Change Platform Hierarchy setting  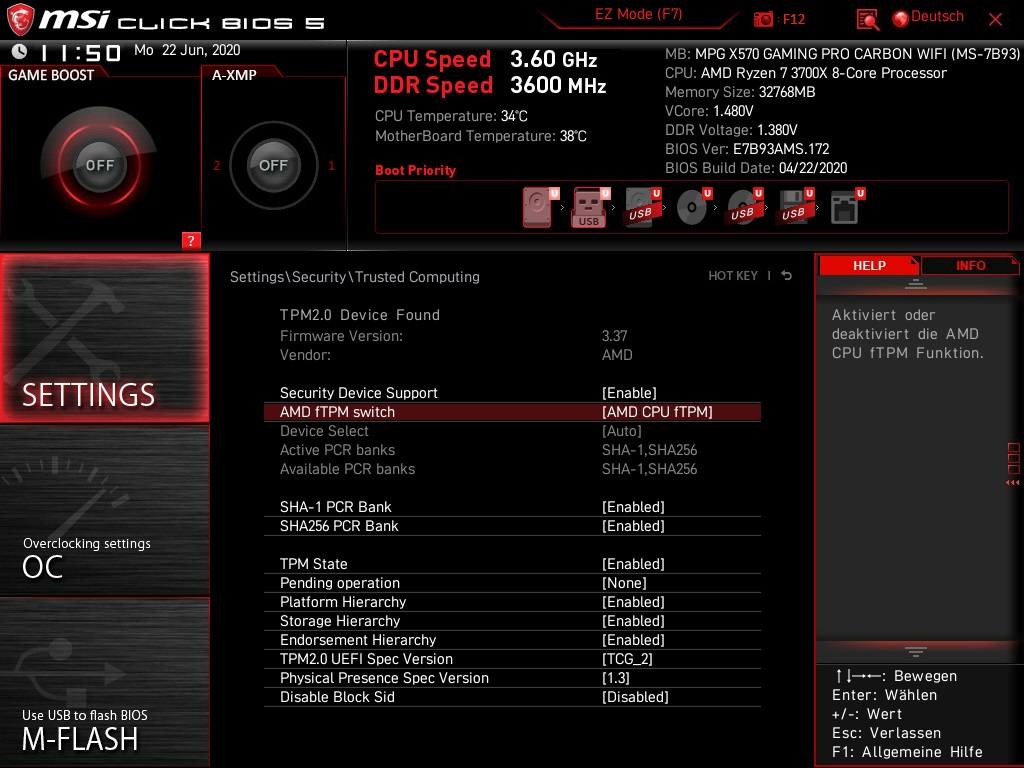click(x=512, y=601)
